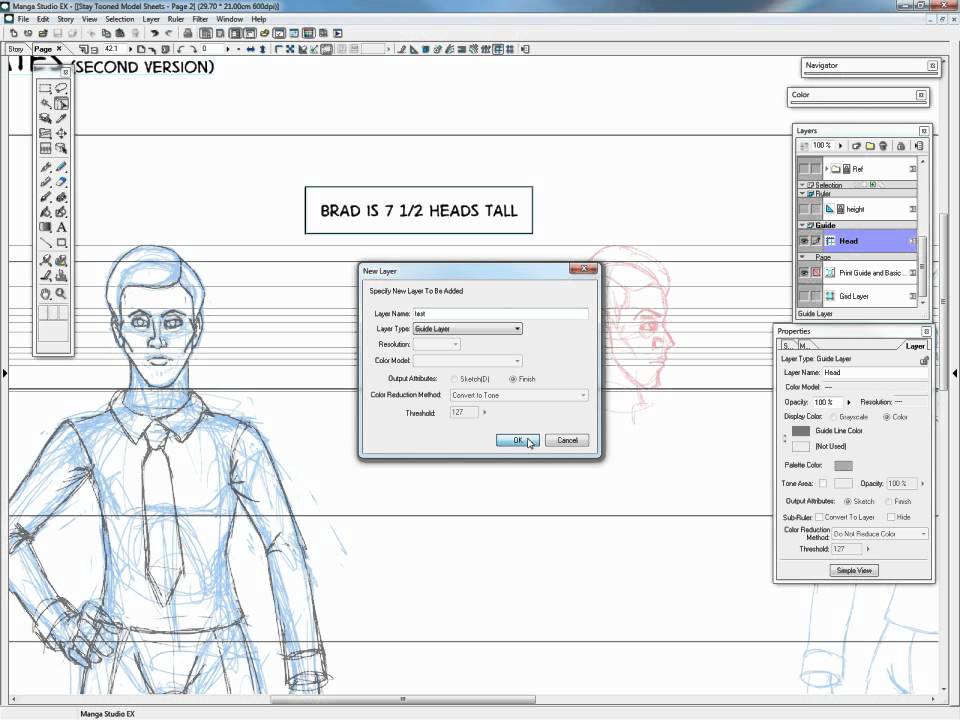This screenshot has height=720, width=960.
Task: Select the Line tool in toolbox
Action: click(45, 242)
